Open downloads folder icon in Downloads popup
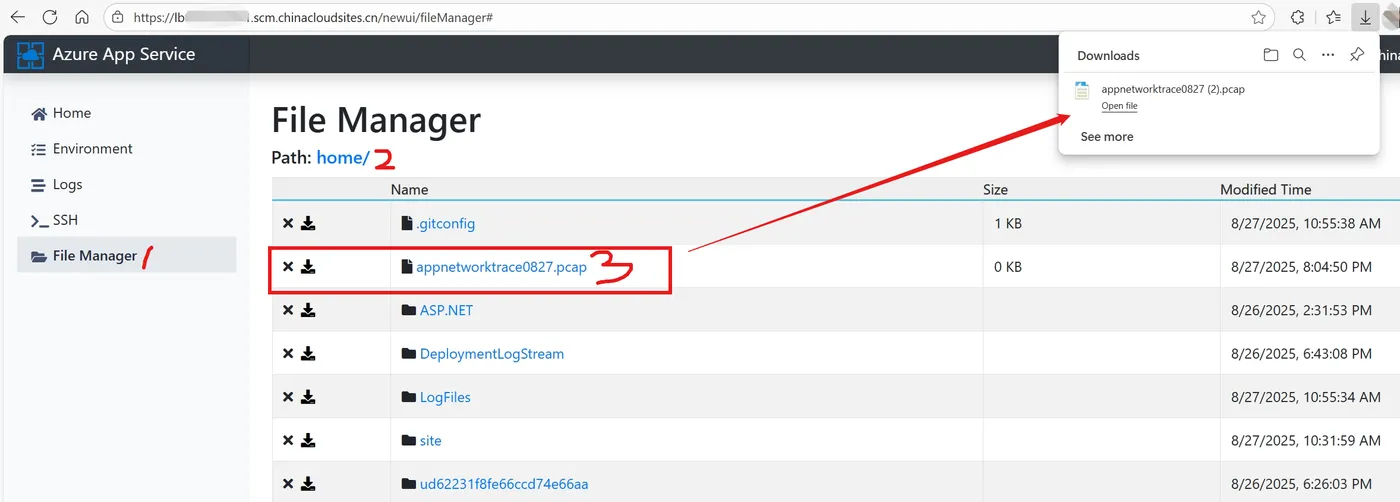Viewport: 1400px width, 502px height. (x=1270, y=55)
